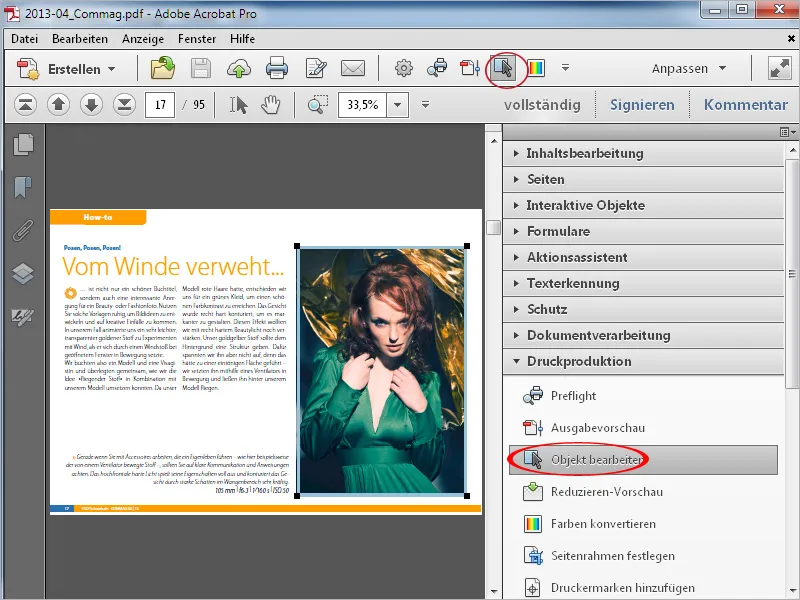Click Preflight in Druckproduktion
Image resolution: width=800 pixels, height=600 pixels.
(x=573, y=396)
